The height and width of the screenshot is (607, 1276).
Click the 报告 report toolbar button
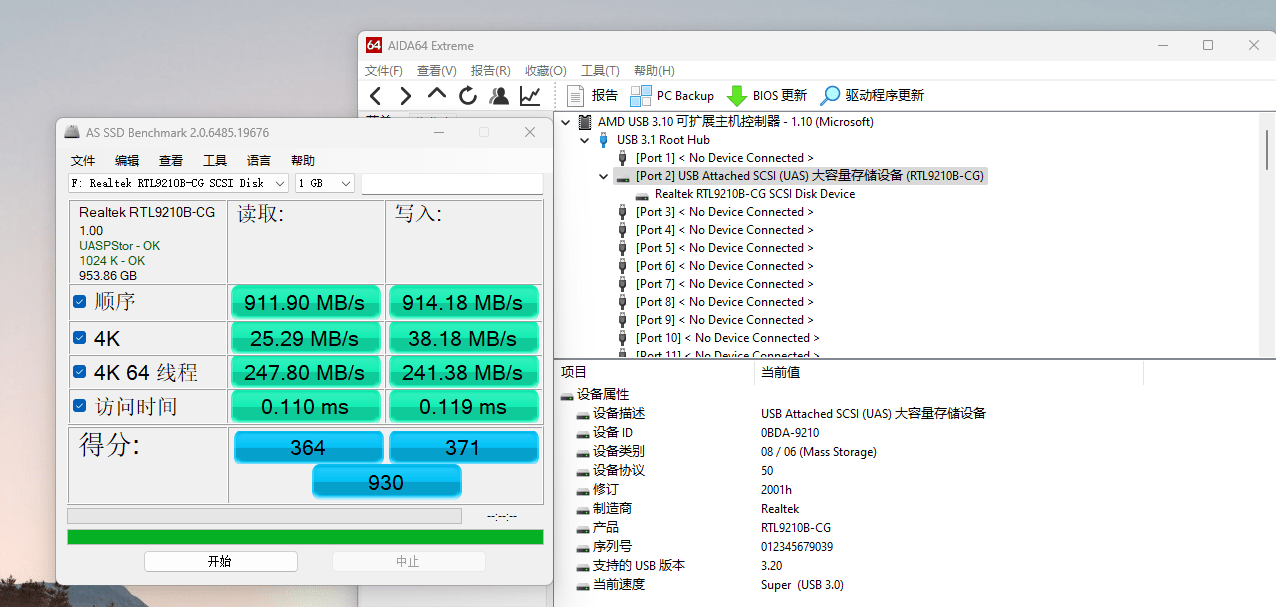click(593, 96)
